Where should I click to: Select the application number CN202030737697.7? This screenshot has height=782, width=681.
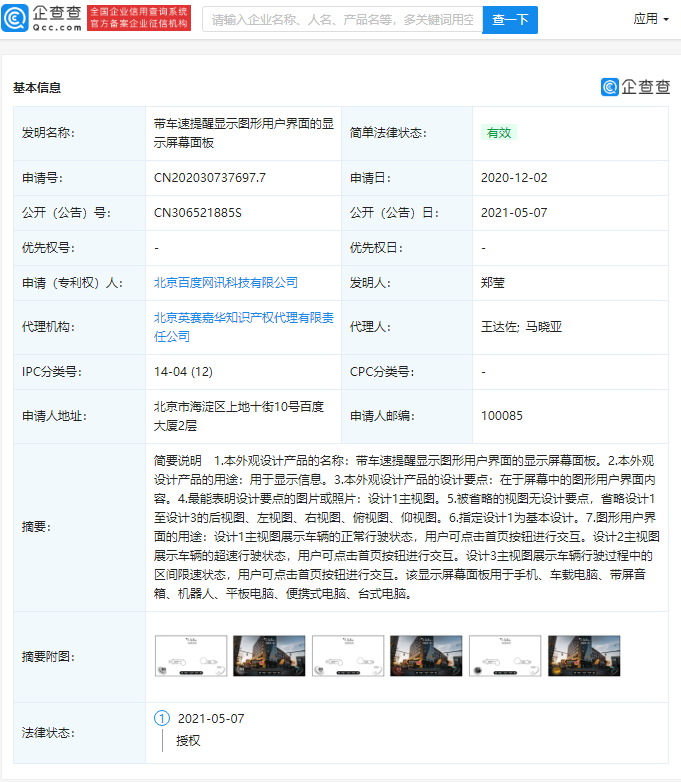pos(210,178)
